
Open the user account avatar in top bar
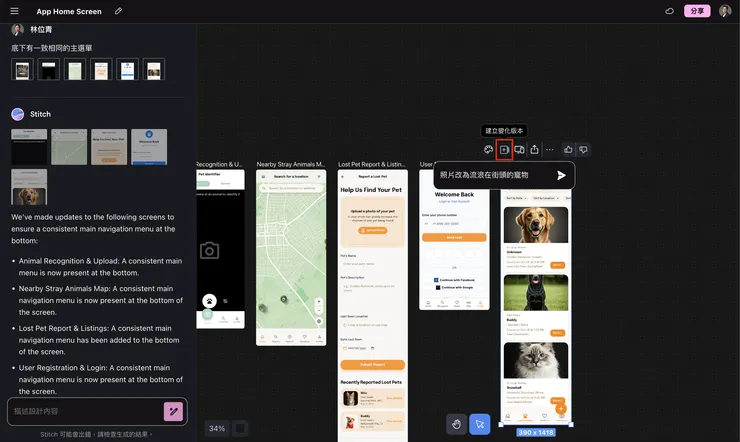tap(725, 11)
